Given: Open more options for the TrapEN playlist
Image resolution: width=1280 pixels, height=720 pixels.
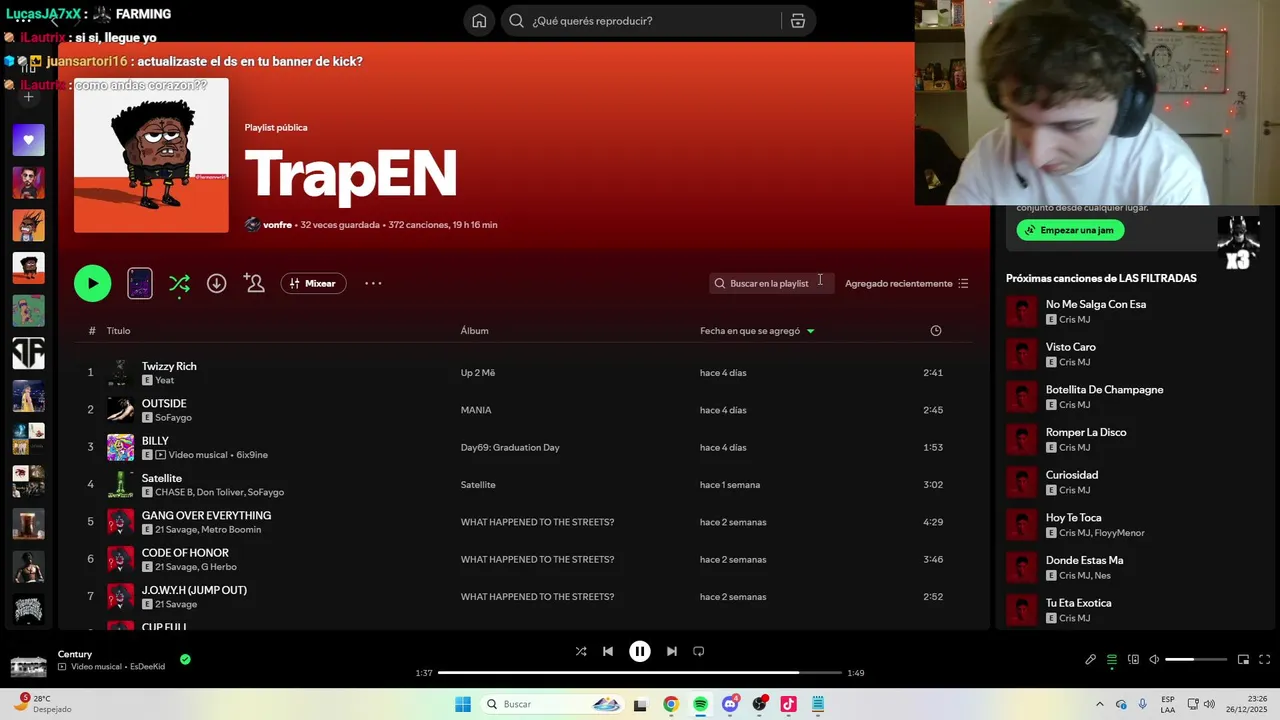Looking at the screenshot, I should (x=373, y=283).
